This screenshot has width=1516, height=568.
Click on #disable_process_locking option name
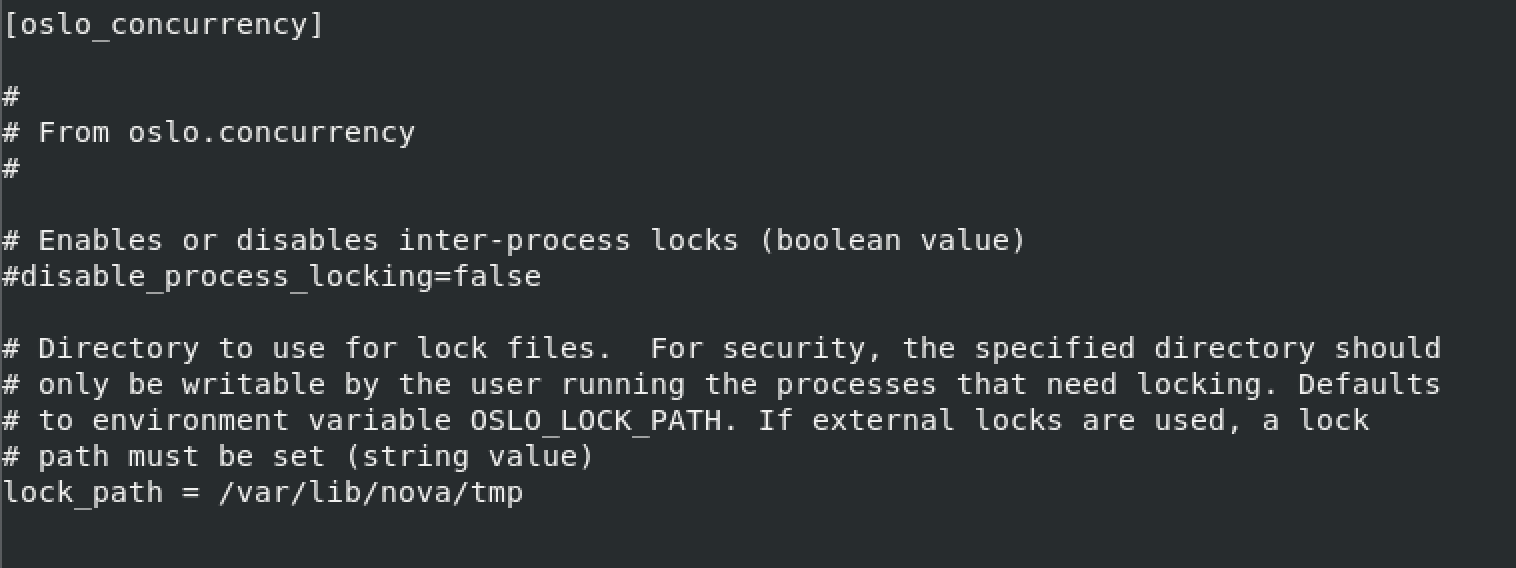point(219,276)
